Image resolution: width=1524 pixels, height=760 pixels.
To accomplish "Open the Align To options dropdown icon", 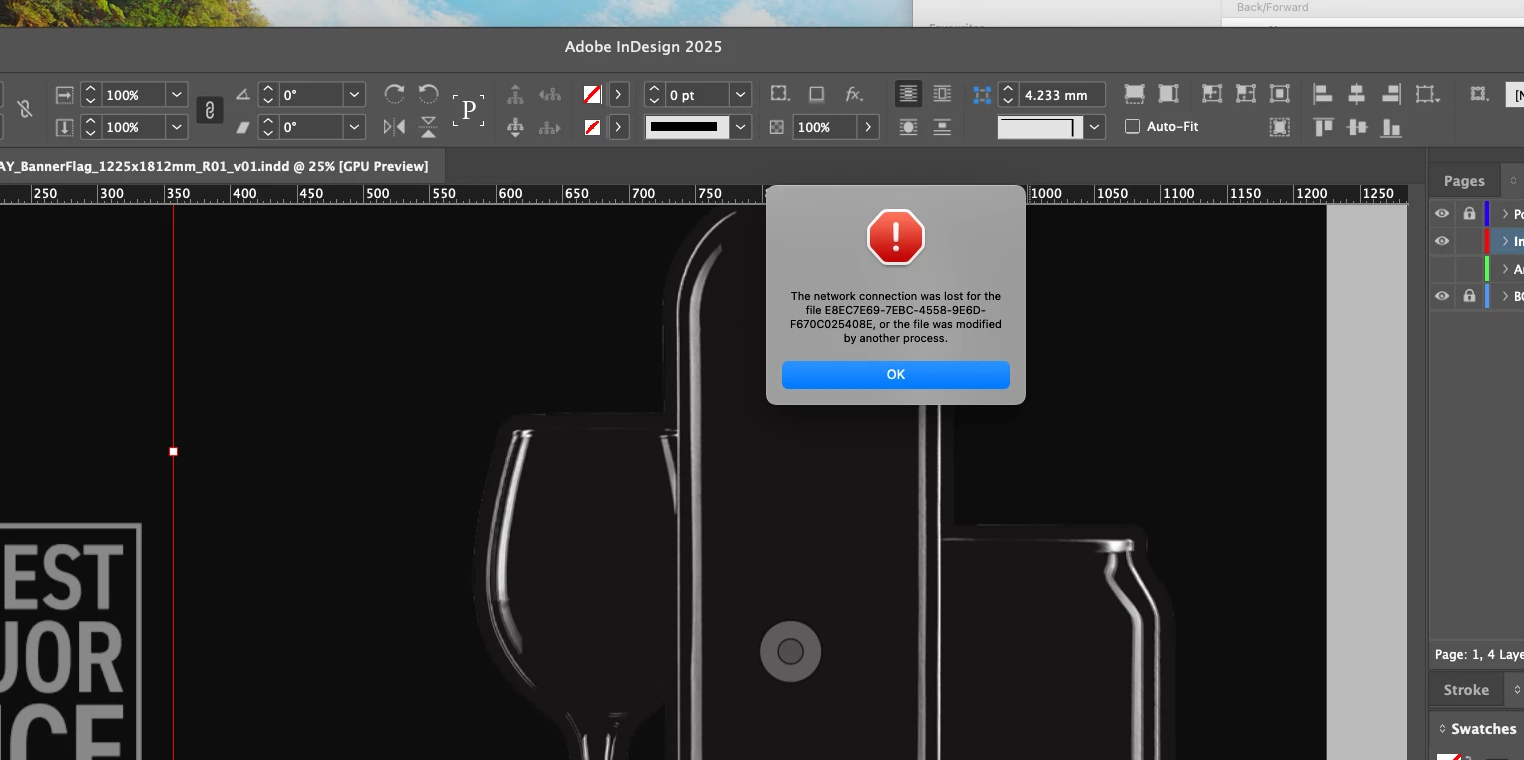I will (1428, 94).
